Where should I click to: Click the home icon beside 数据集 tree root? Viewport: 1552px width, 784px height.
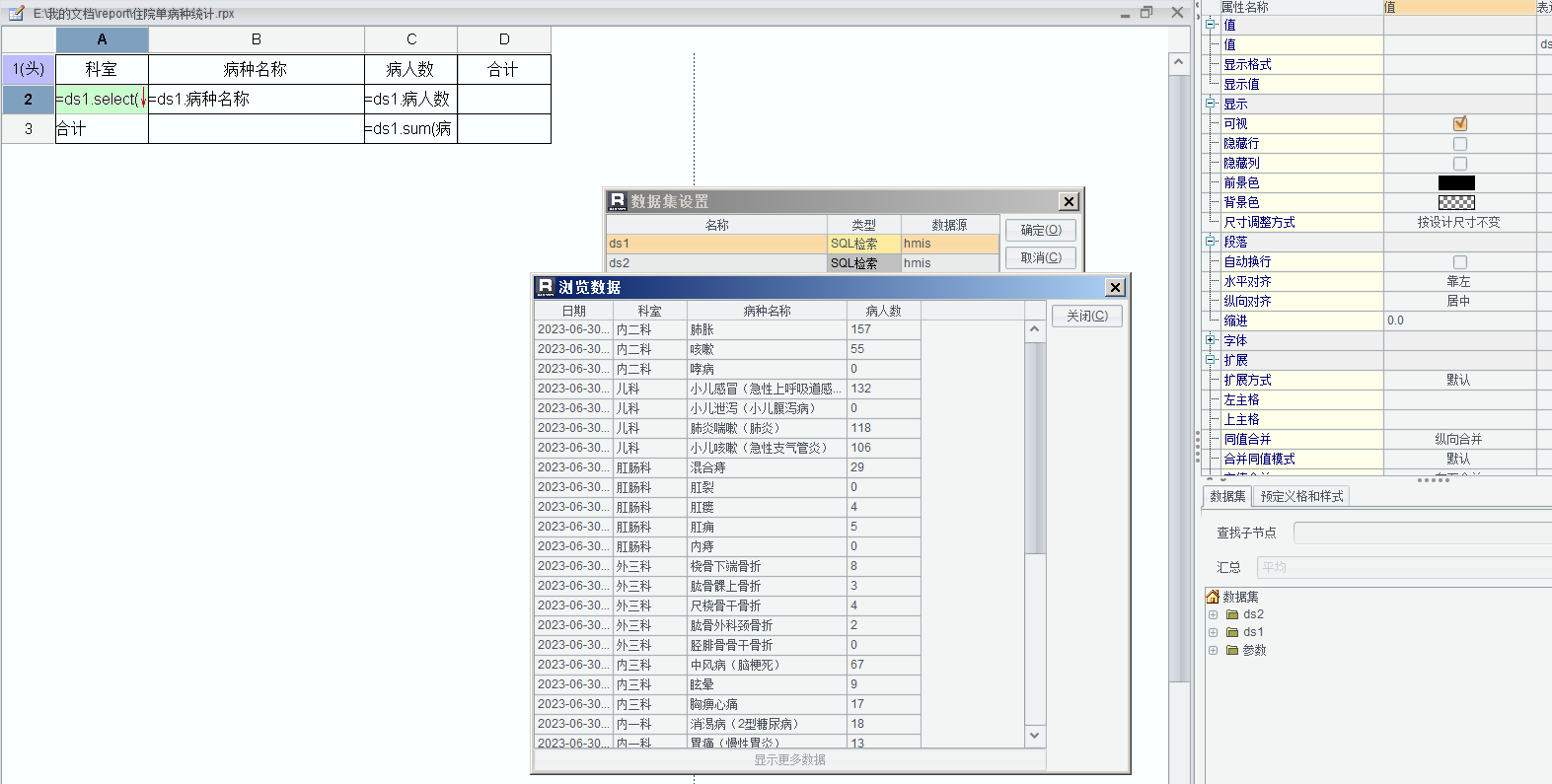1213,597
